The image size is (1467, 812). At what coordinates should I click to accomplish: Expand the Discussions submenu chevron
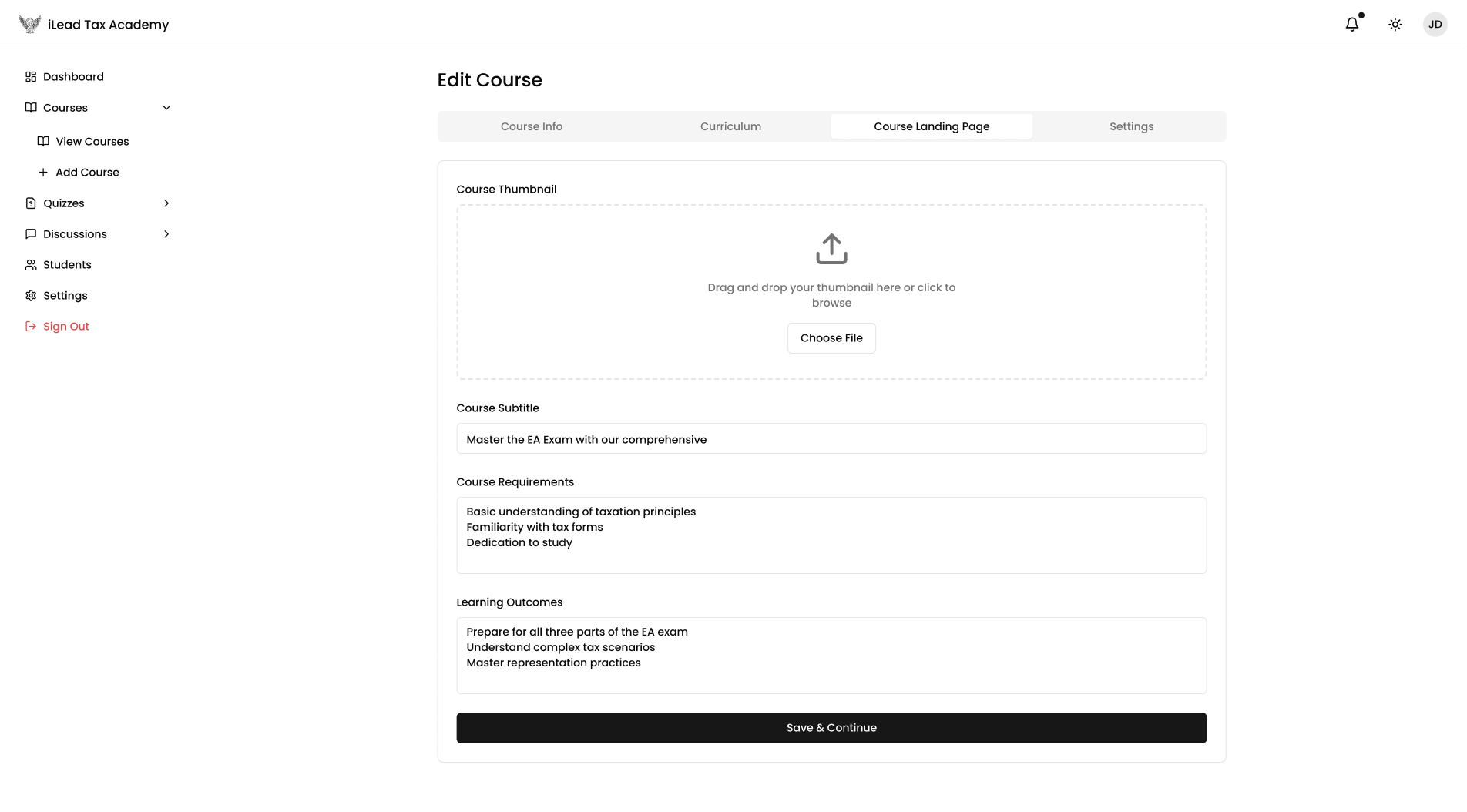point(166,234)
